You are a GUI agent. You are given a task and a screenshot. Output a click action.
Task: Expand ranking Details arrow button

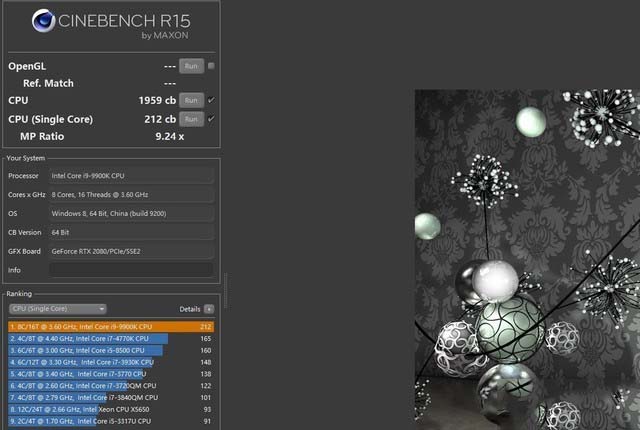click(x=209, y=309)
